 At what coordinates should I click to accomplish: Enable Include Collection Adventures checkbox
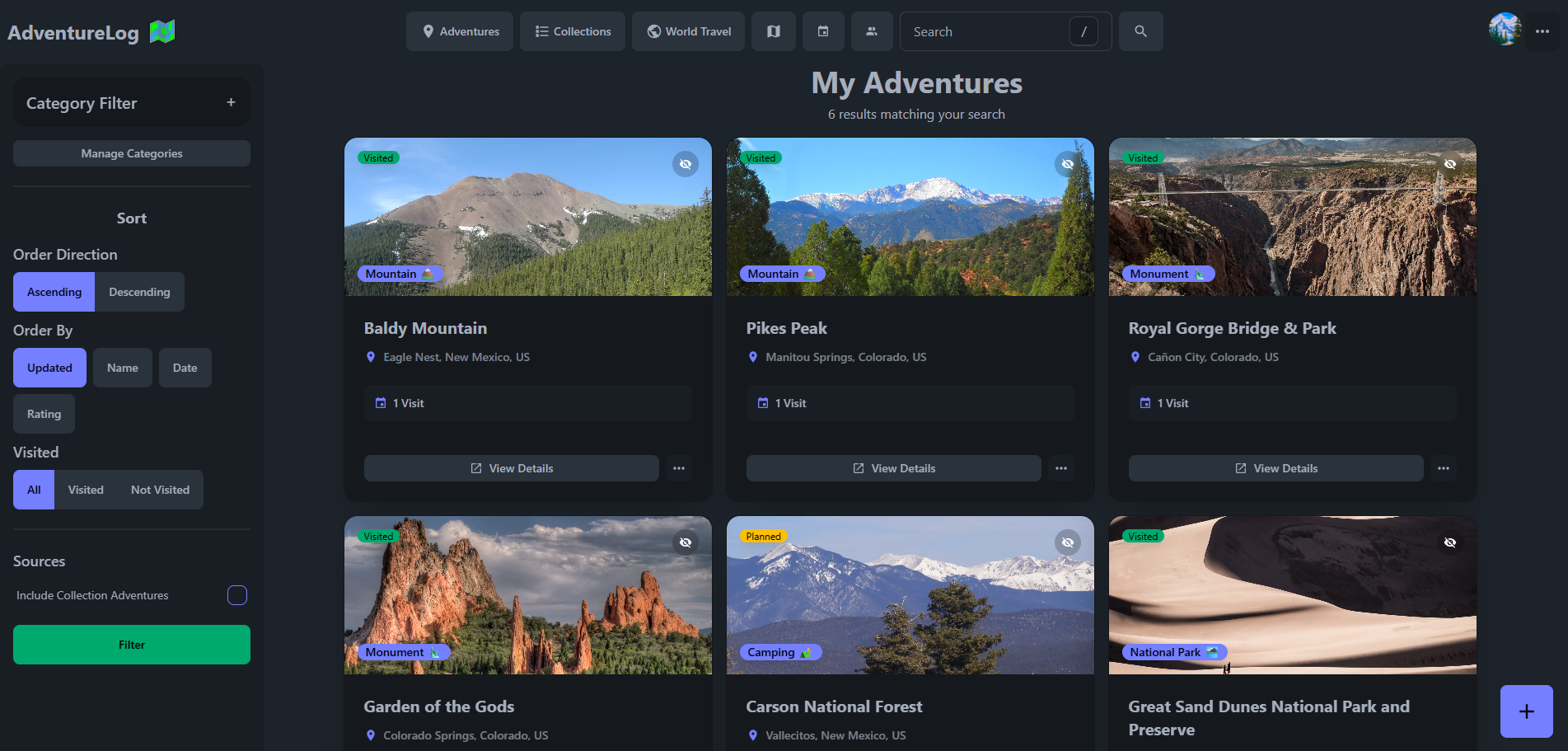[x=237, y=595]
